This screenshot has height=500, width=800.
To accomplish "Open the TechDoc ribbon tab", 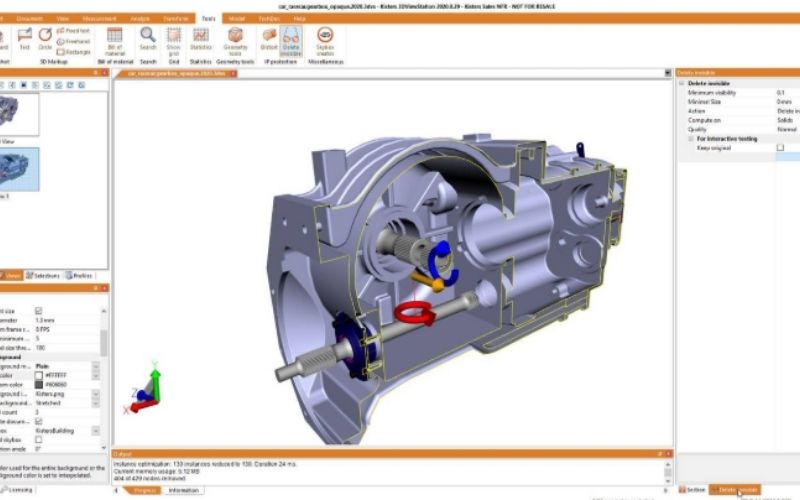I will (x=269, y=18).
